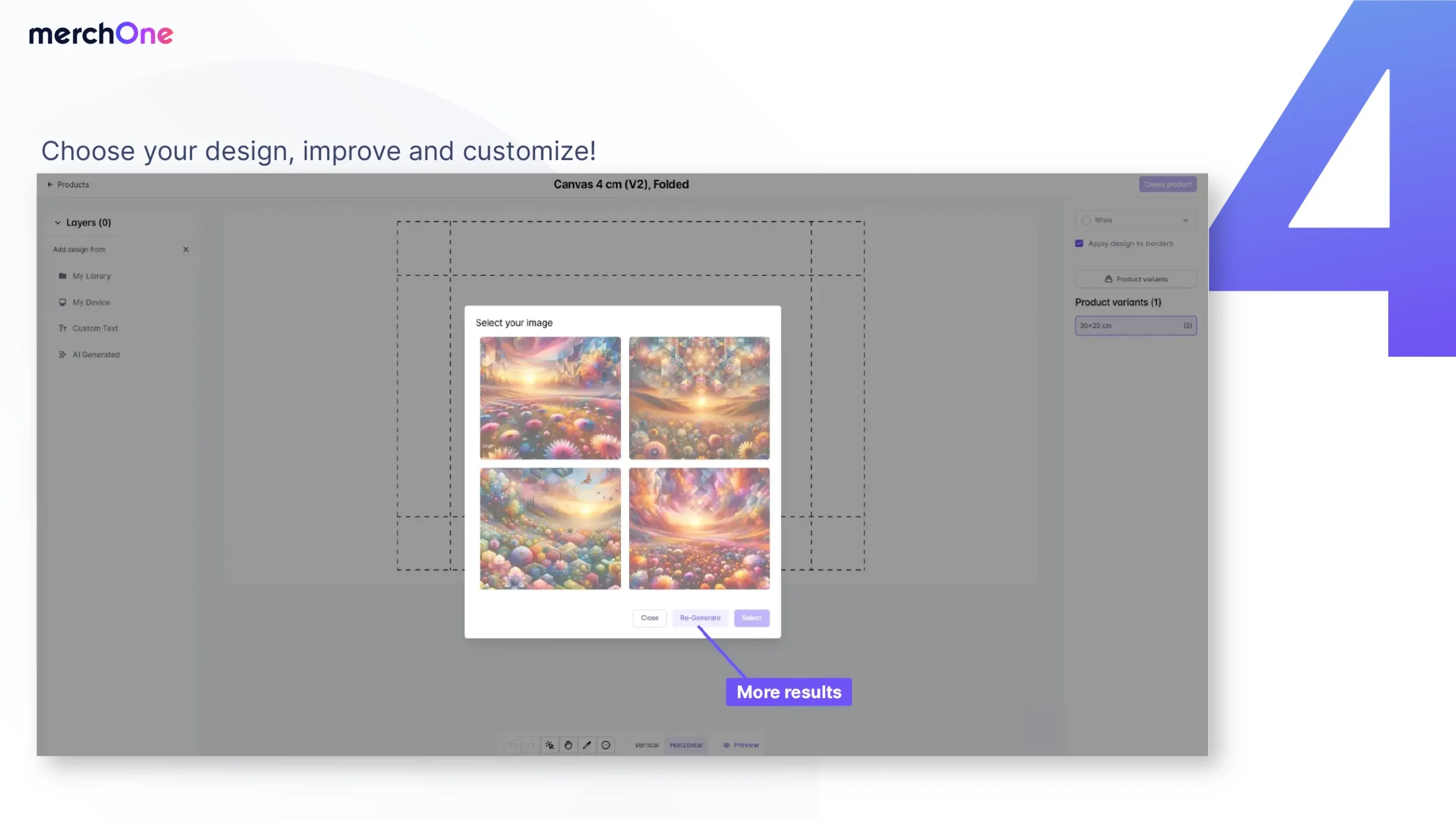Screen dimensions: 1456x820
Task: Switch orientation to Vertical
Action: coord(647,745)
